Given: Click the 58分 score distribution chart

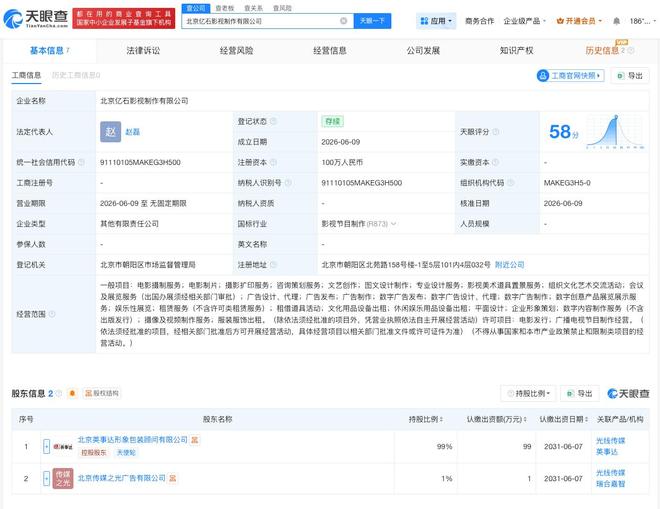Looking at the screenshot, I should 615,132.
